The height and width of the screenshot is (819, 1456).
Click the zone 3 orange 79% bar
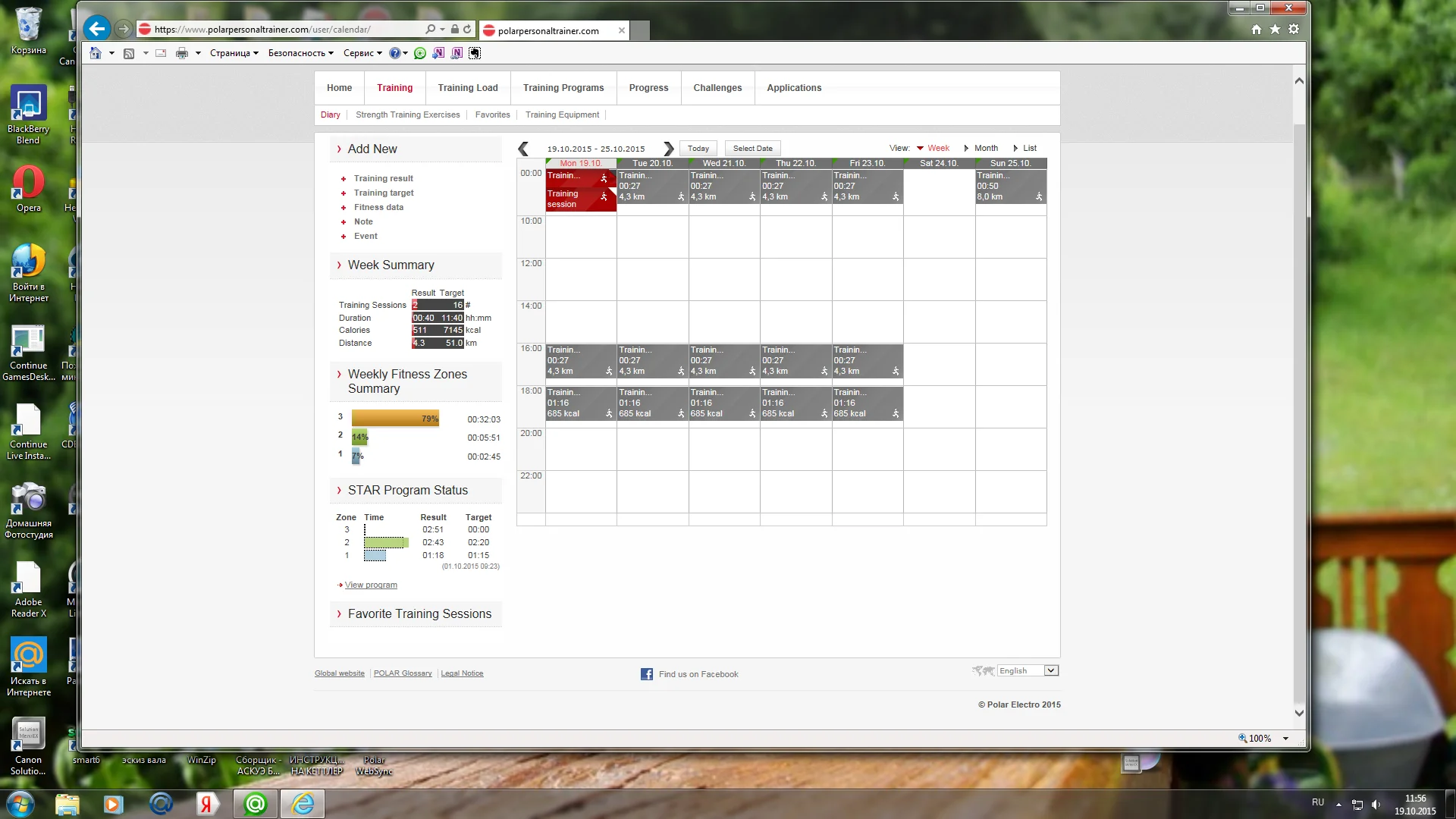pyautogui.click(x=394, y=419)
